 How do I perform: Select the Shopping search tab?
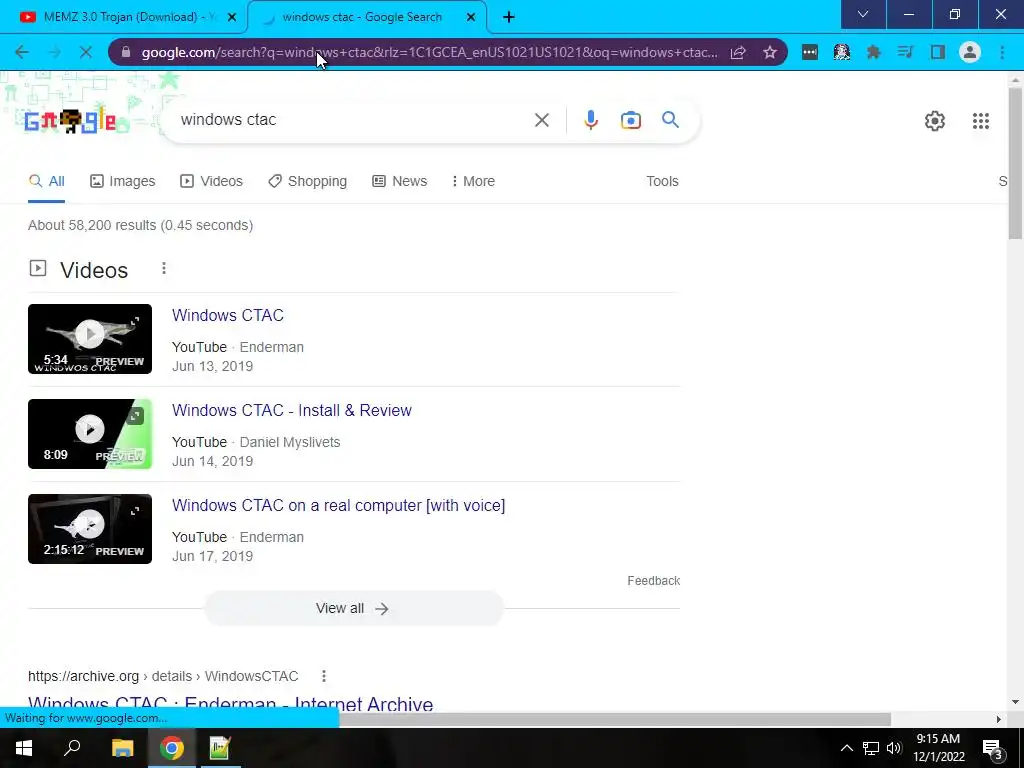pyautogui.click(x=308, y=181)
